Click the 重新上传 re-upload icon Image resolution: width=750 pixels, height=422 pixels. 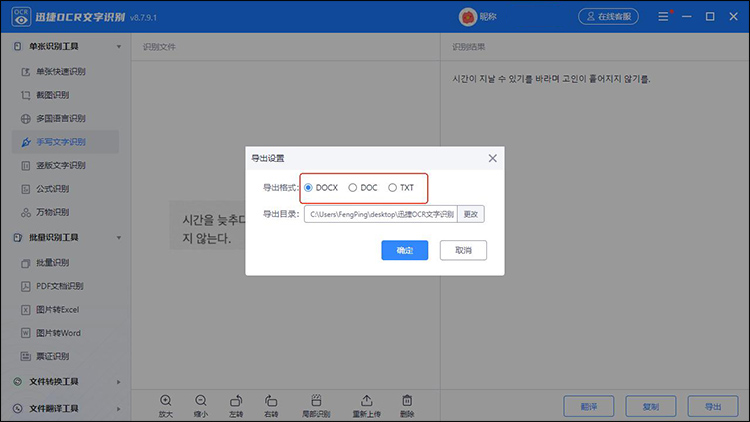366,400
